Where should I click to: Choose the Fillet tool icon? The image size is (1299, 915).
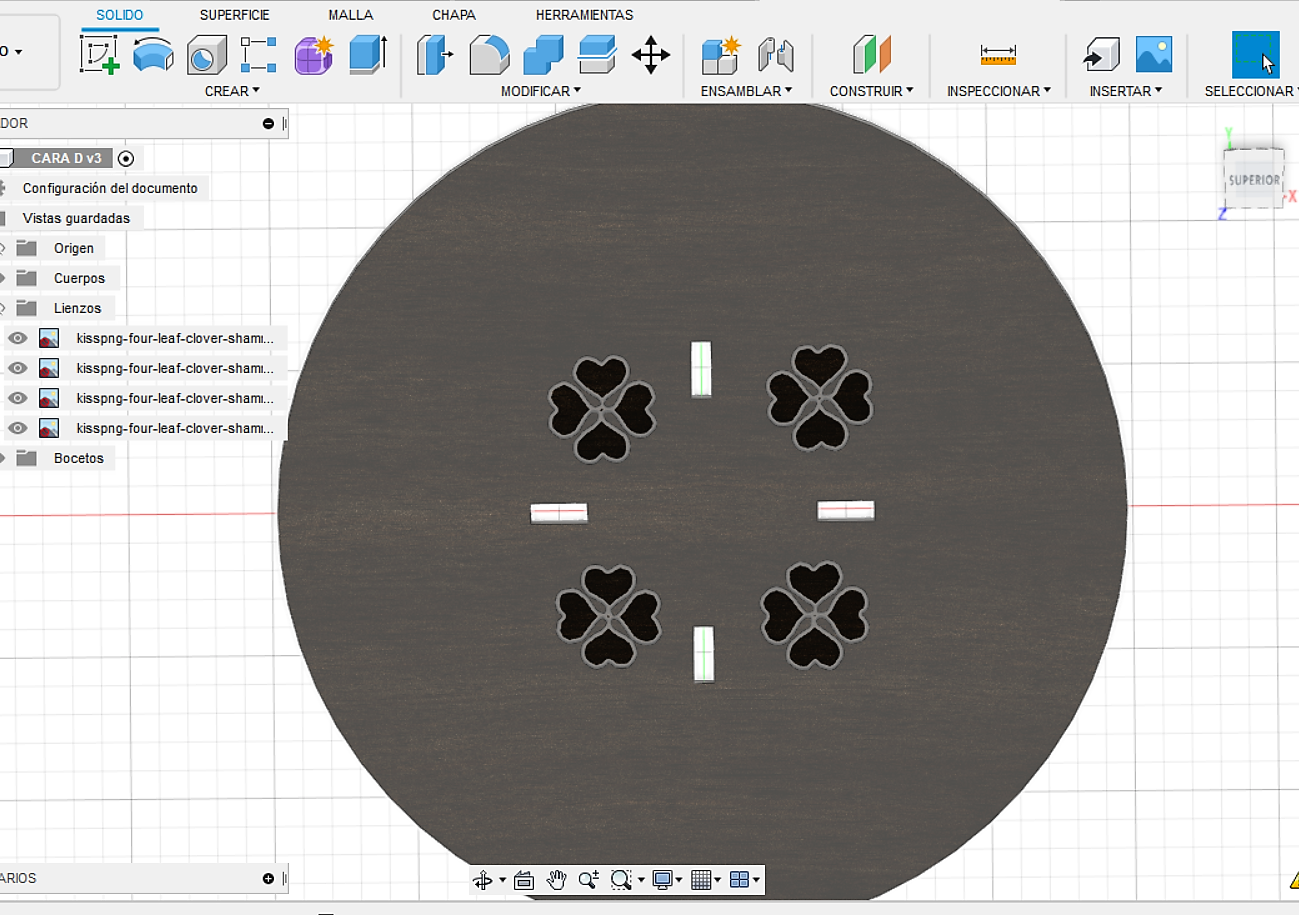489,54
